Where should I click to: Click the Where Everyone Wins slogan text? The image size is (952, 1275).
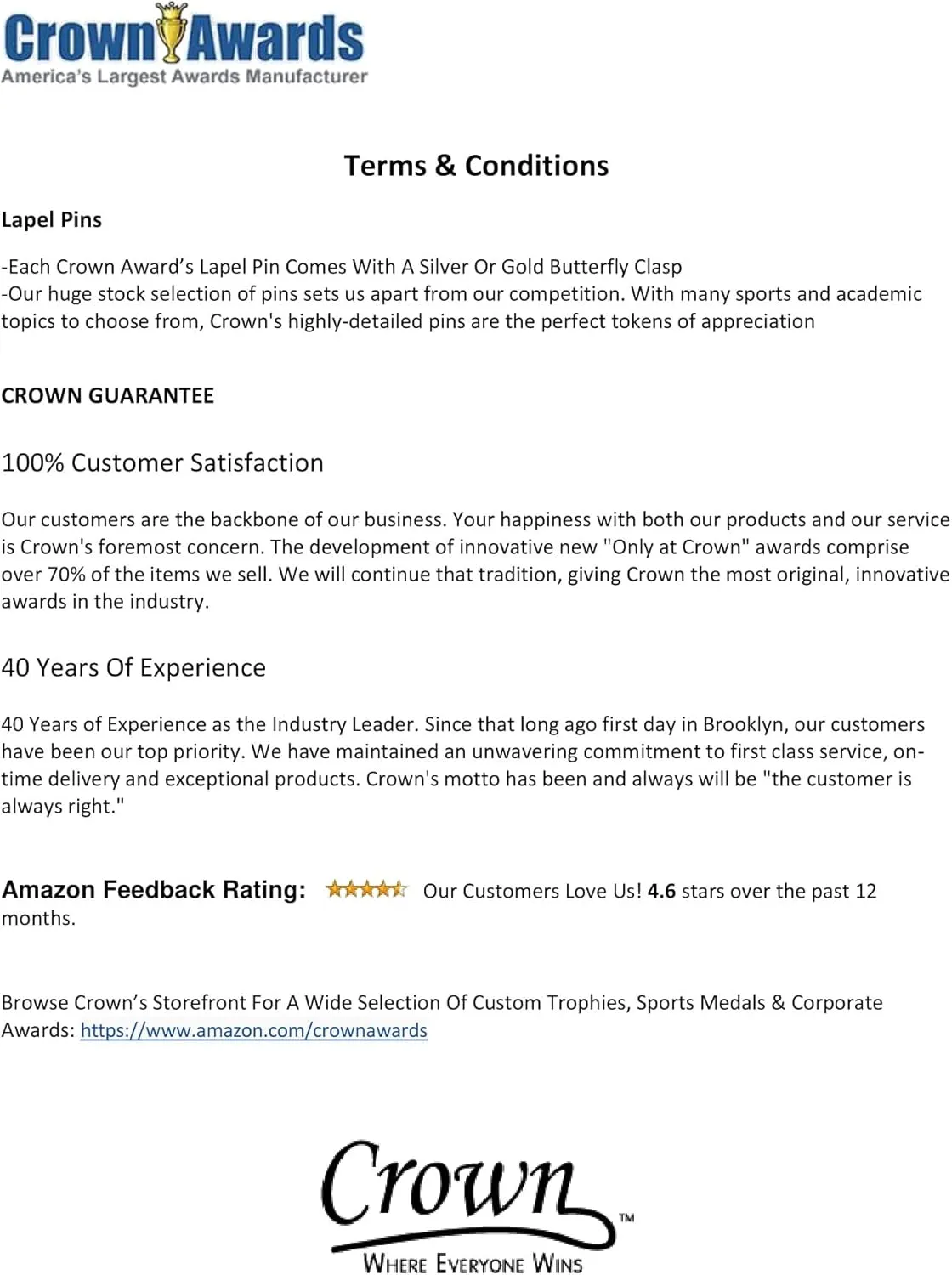pyautogui.click(x=473, y=1263)
